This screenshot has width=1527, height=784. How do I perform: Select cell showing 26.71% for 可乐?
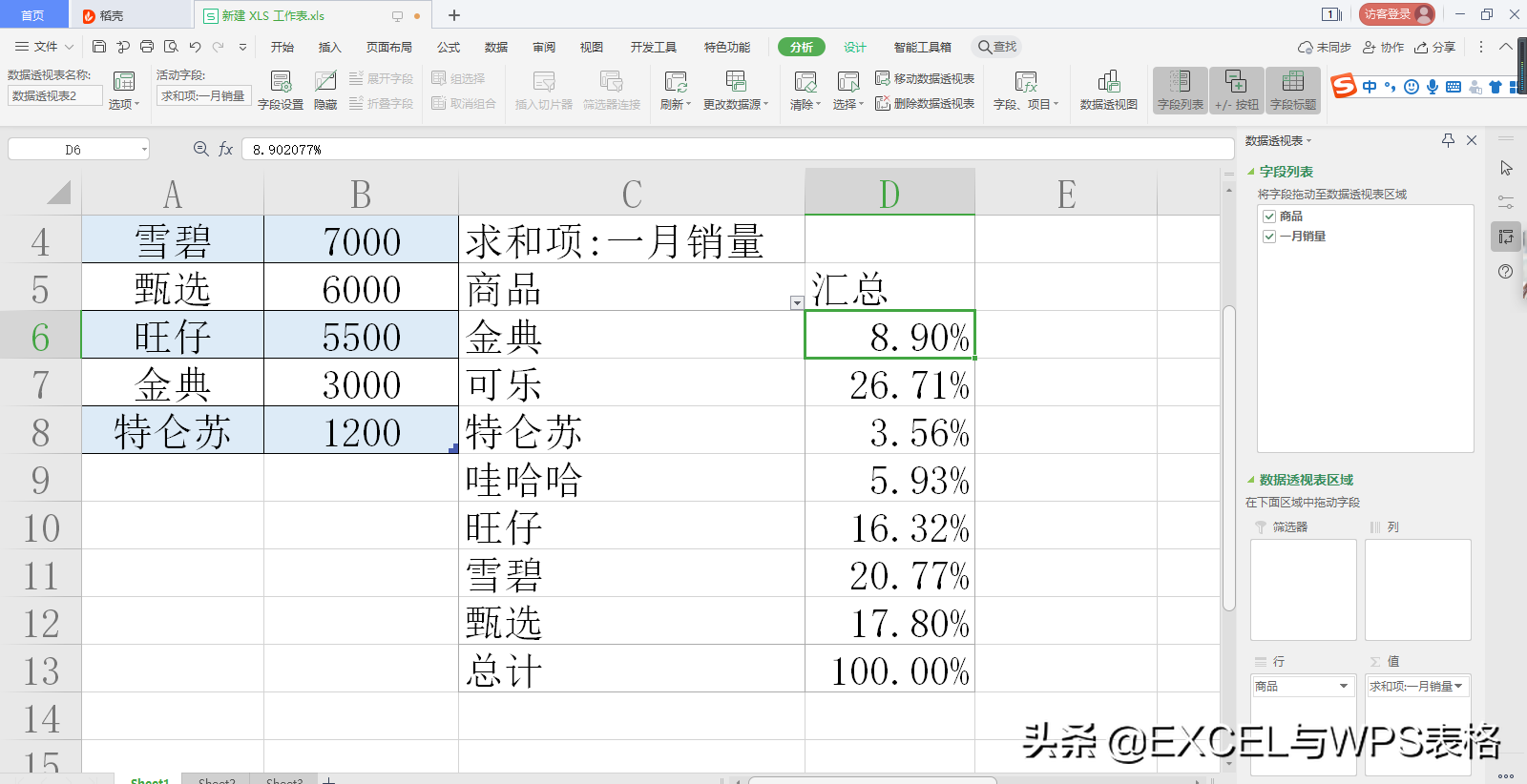889,382
